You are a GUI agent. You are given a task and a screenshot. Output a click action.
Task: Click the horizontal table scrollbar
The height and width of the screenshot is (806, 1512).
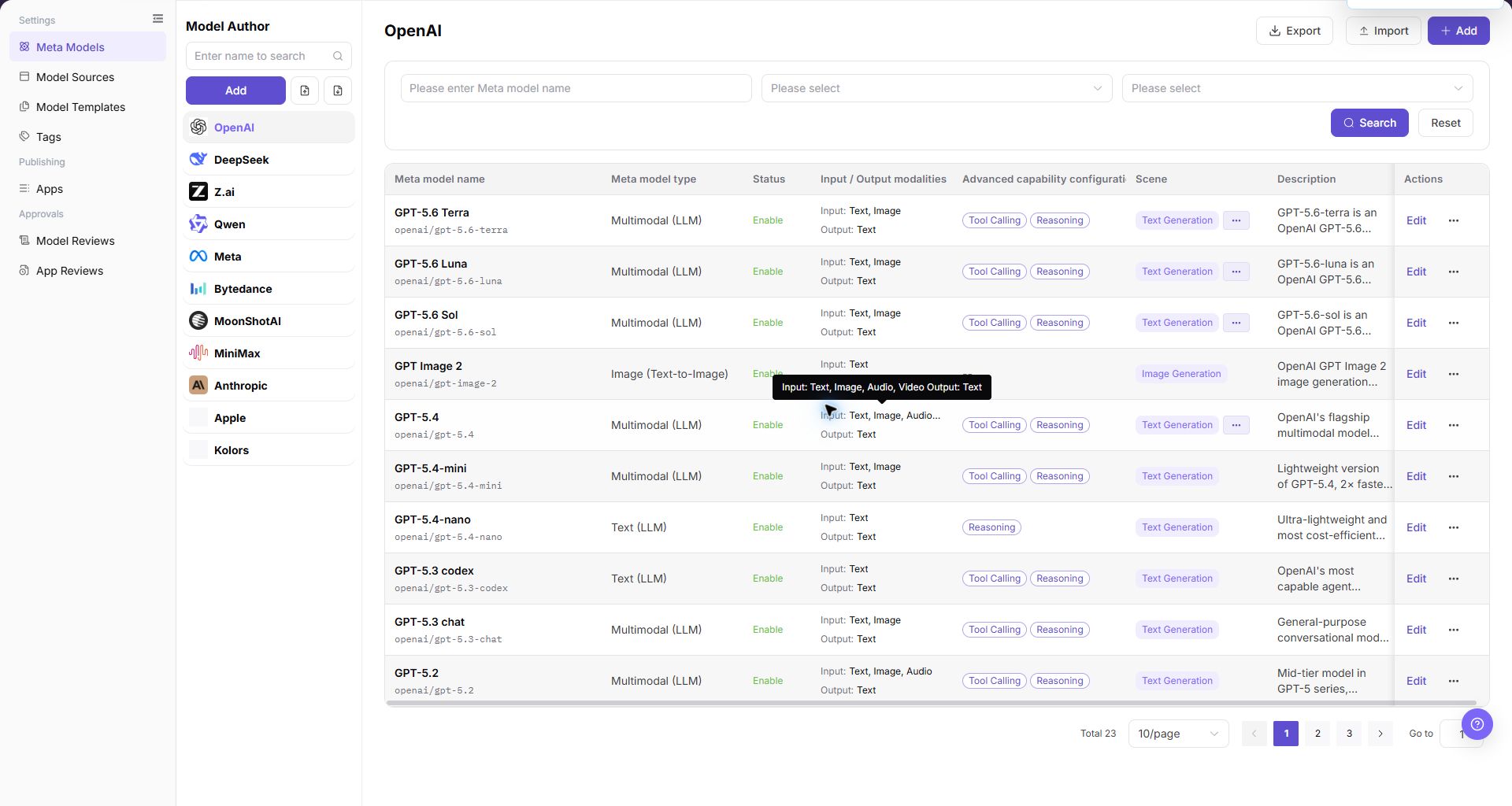pyautogui.click(x=931, y=703)
